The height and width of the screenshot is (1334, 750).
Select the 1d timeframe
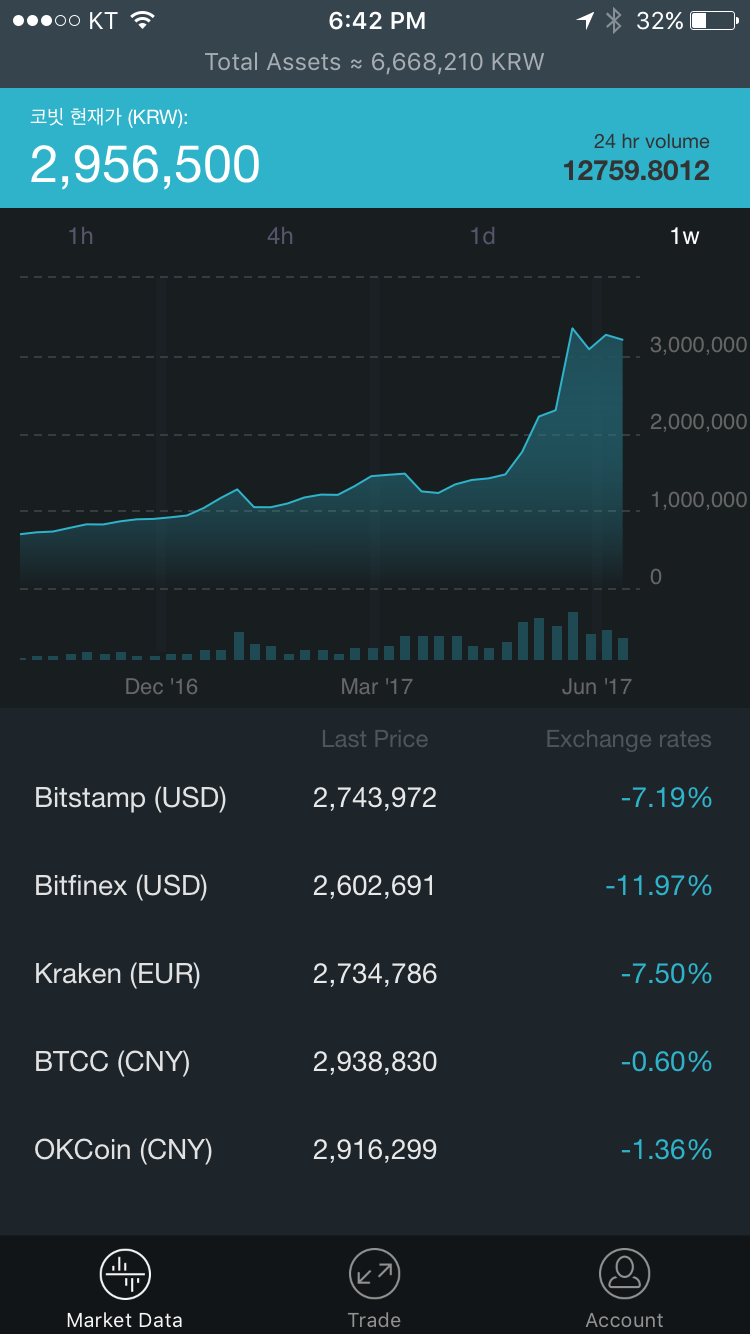[x=482, y=236]
